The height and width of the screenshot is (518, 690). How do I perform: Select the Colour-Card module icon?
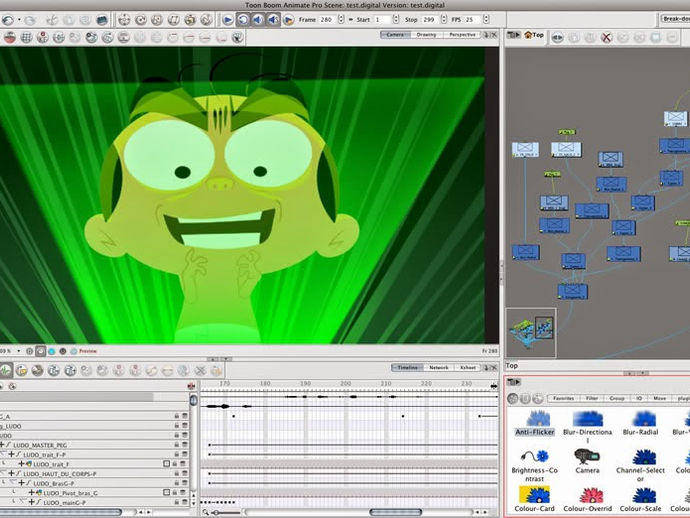point(534,494)
